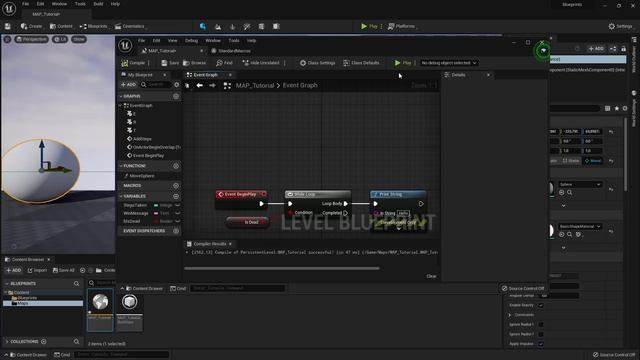Open blueprint editor View menu
This screenshot has width=640, height=360.
173,41
